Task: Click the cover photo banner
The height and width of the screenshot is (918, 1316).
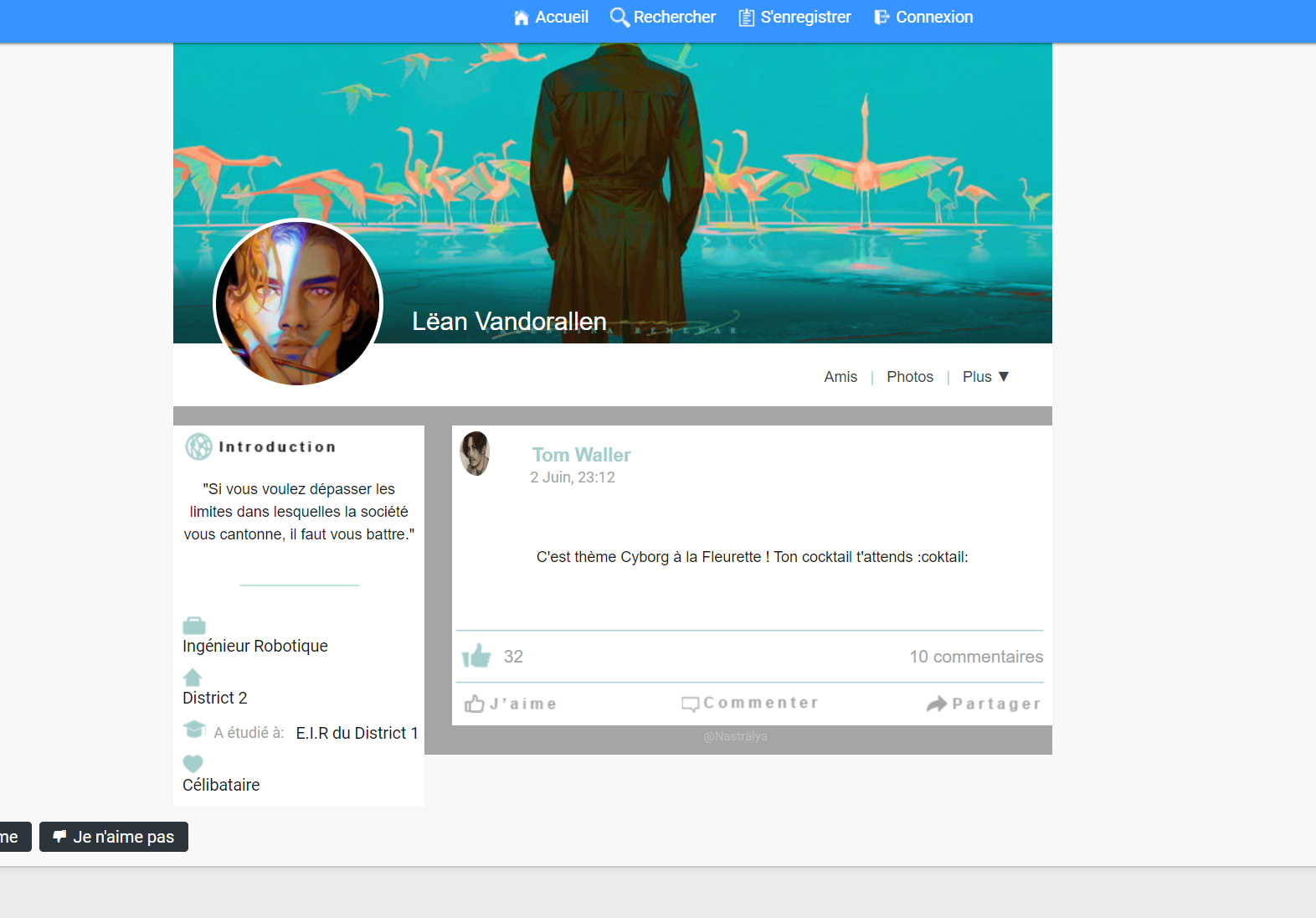Action: [x=613, y=193]
